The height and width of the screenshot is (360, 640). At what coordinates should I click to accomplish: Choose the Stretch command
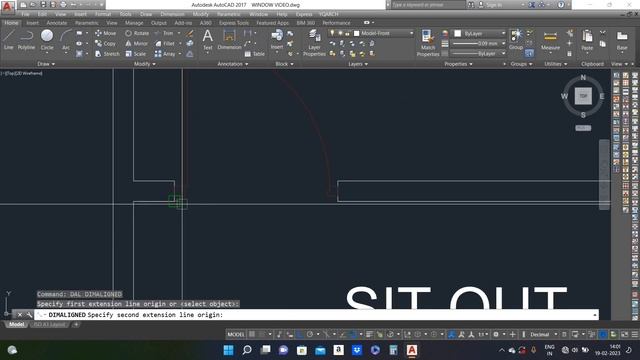(107, 53)
